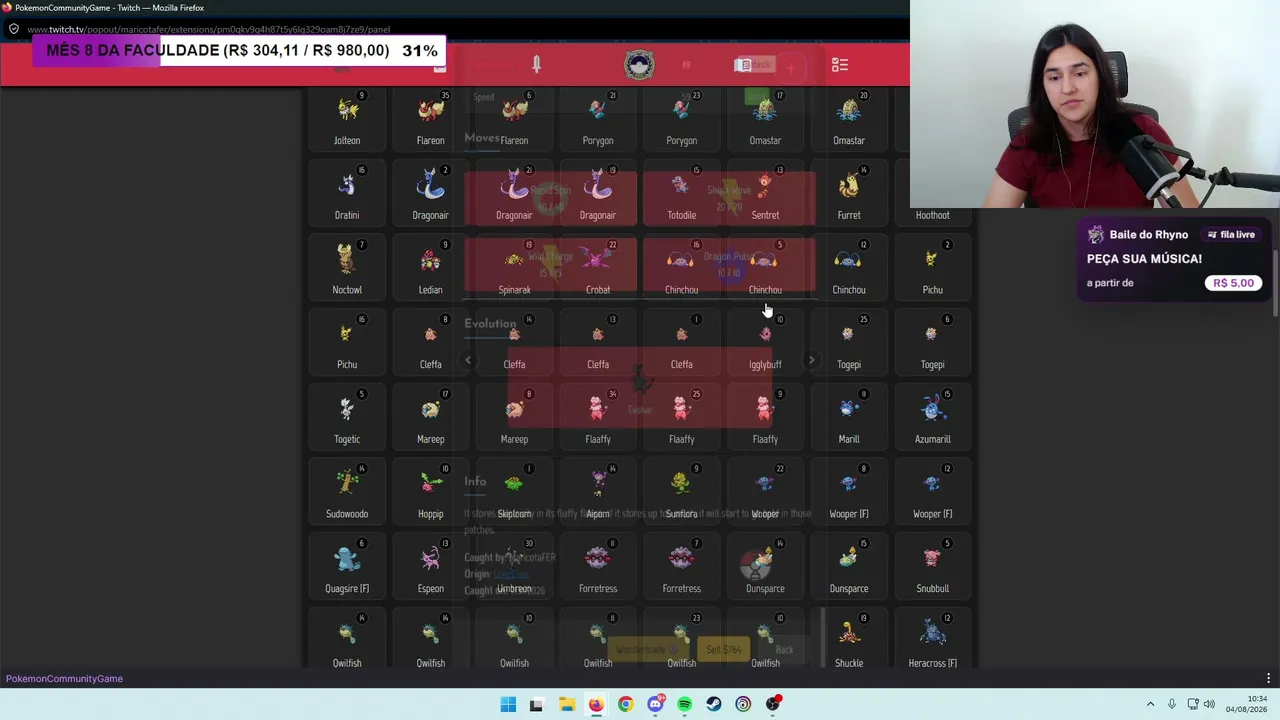Viewport: 1280px width, 720px height.
Task: Select the Espeon card
Action: point(431,568)
